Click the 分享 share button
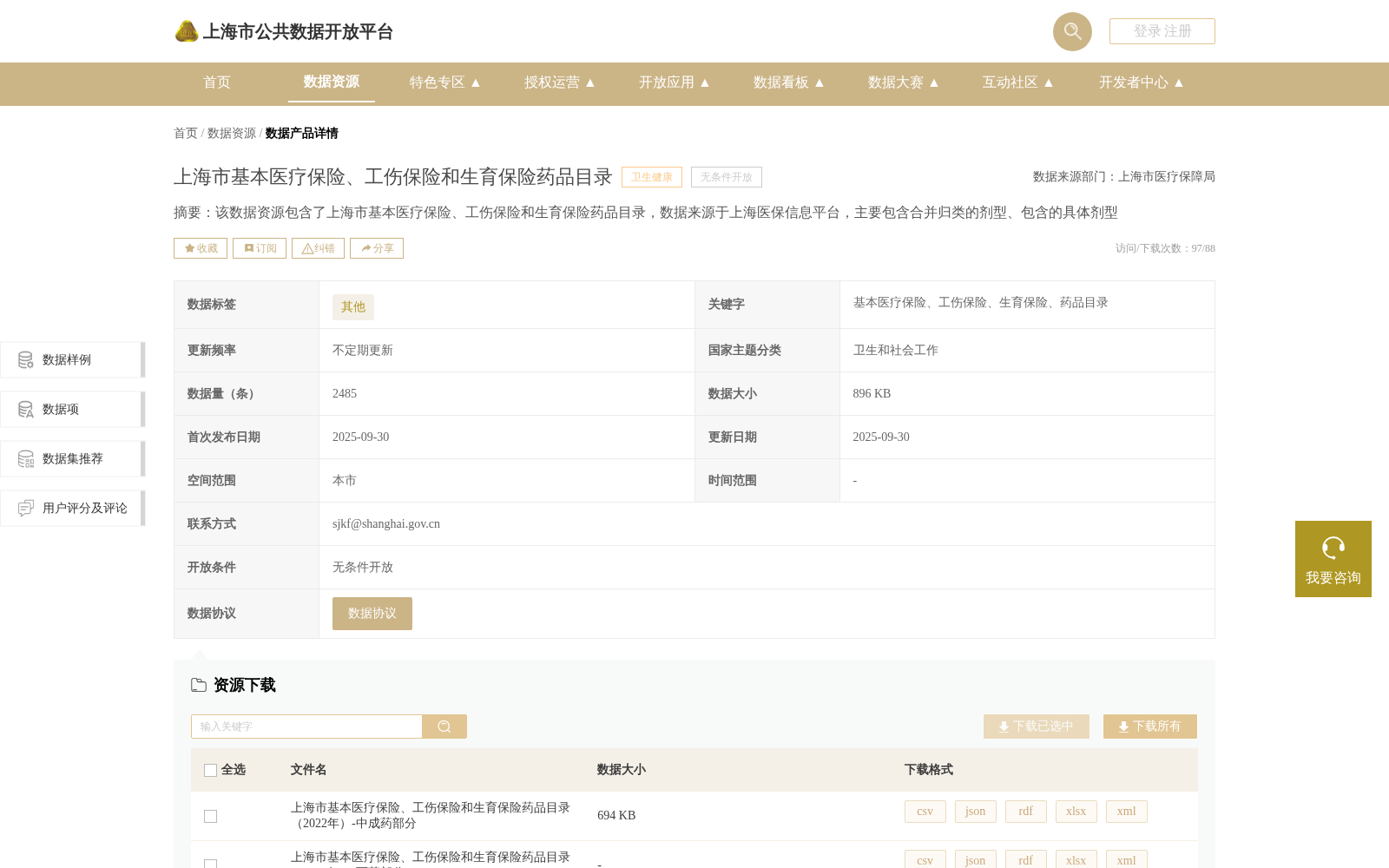Viewport: 1389px width, 868px height. tap(377, 248)
